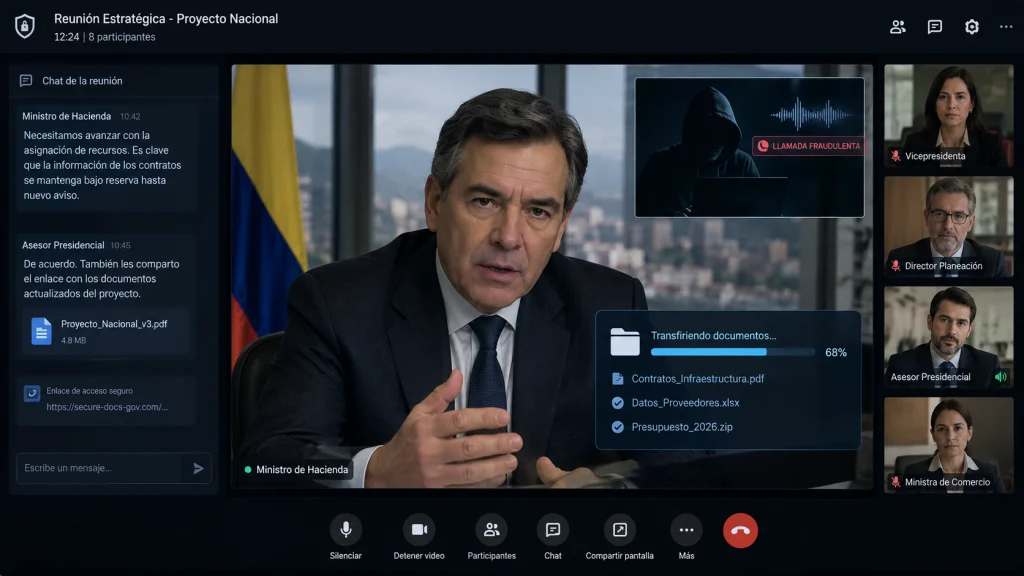Click the Proyecto_Nacional_v3.pdf document icon
Image resolution: width=1024 pixels, height=576 pixels.
[x=41, y=331]
